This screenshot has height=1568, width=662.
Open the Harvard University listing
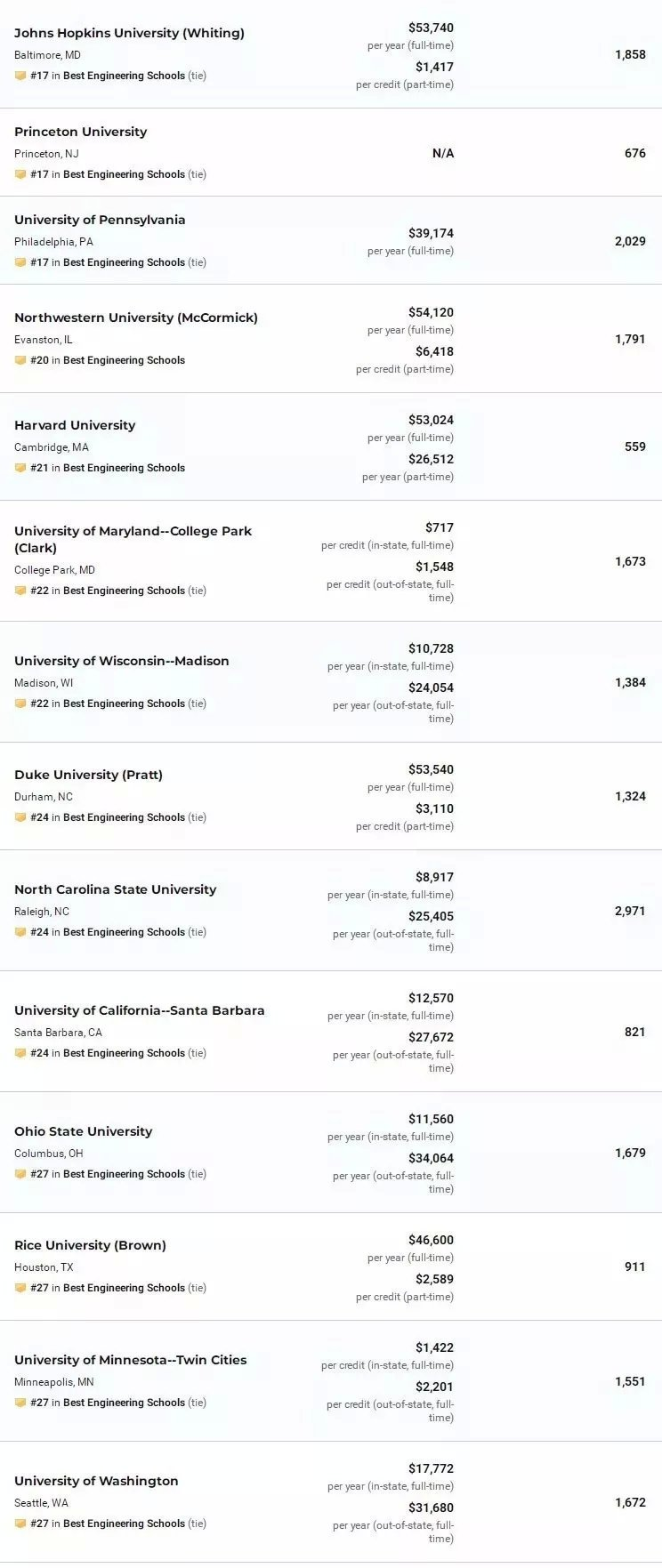pos(75,425)
